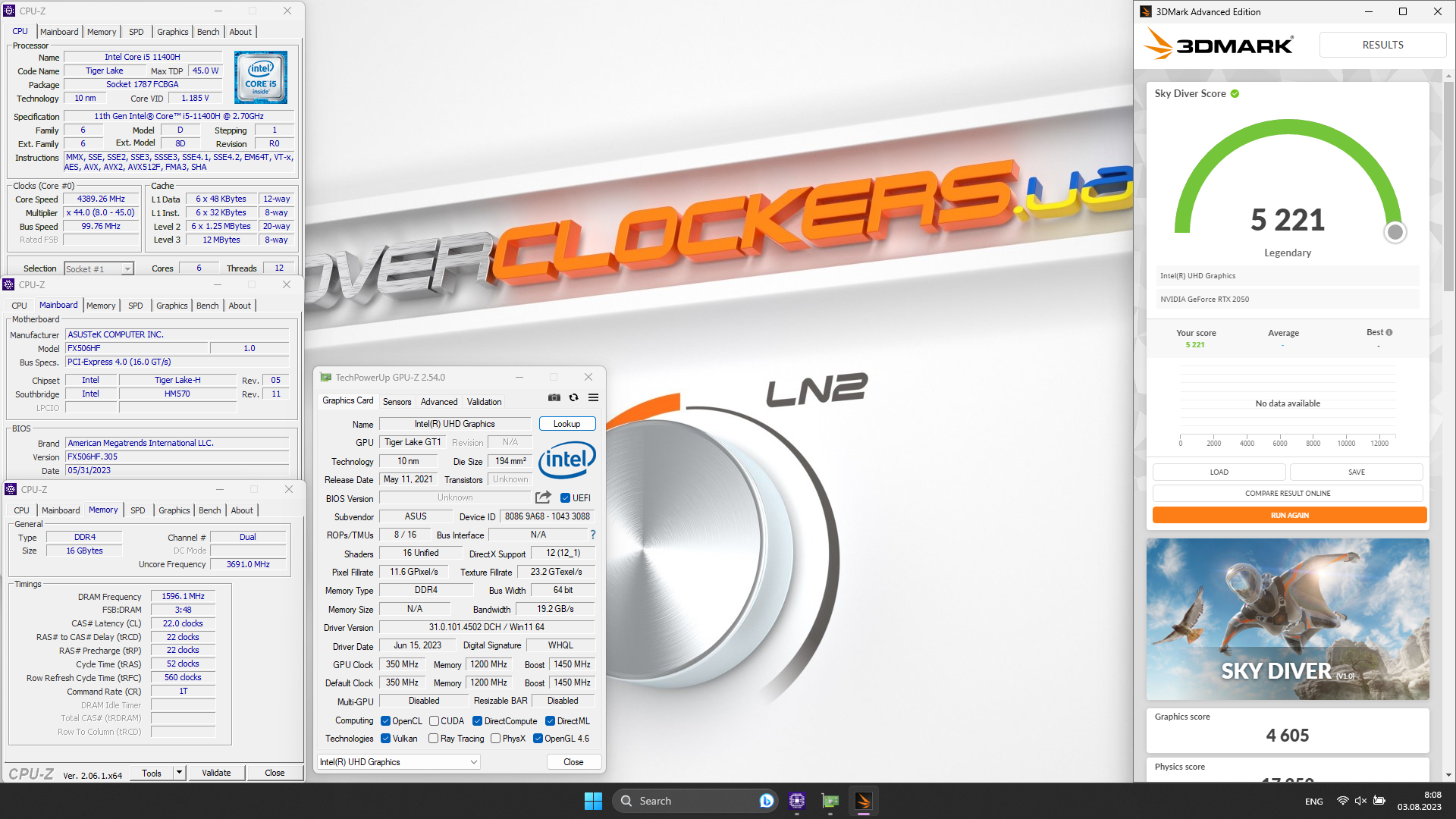Image resolution: width=1456 pixels, height=819 pixels.
Task: Click the Validate button in CPU-Z
Action: click(216, 773)
